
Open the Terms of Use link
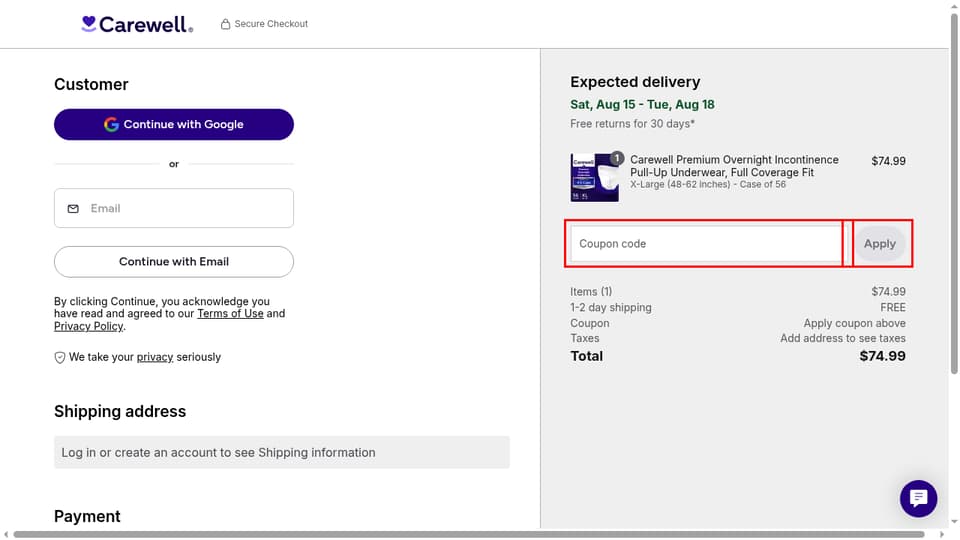[230, 313]
